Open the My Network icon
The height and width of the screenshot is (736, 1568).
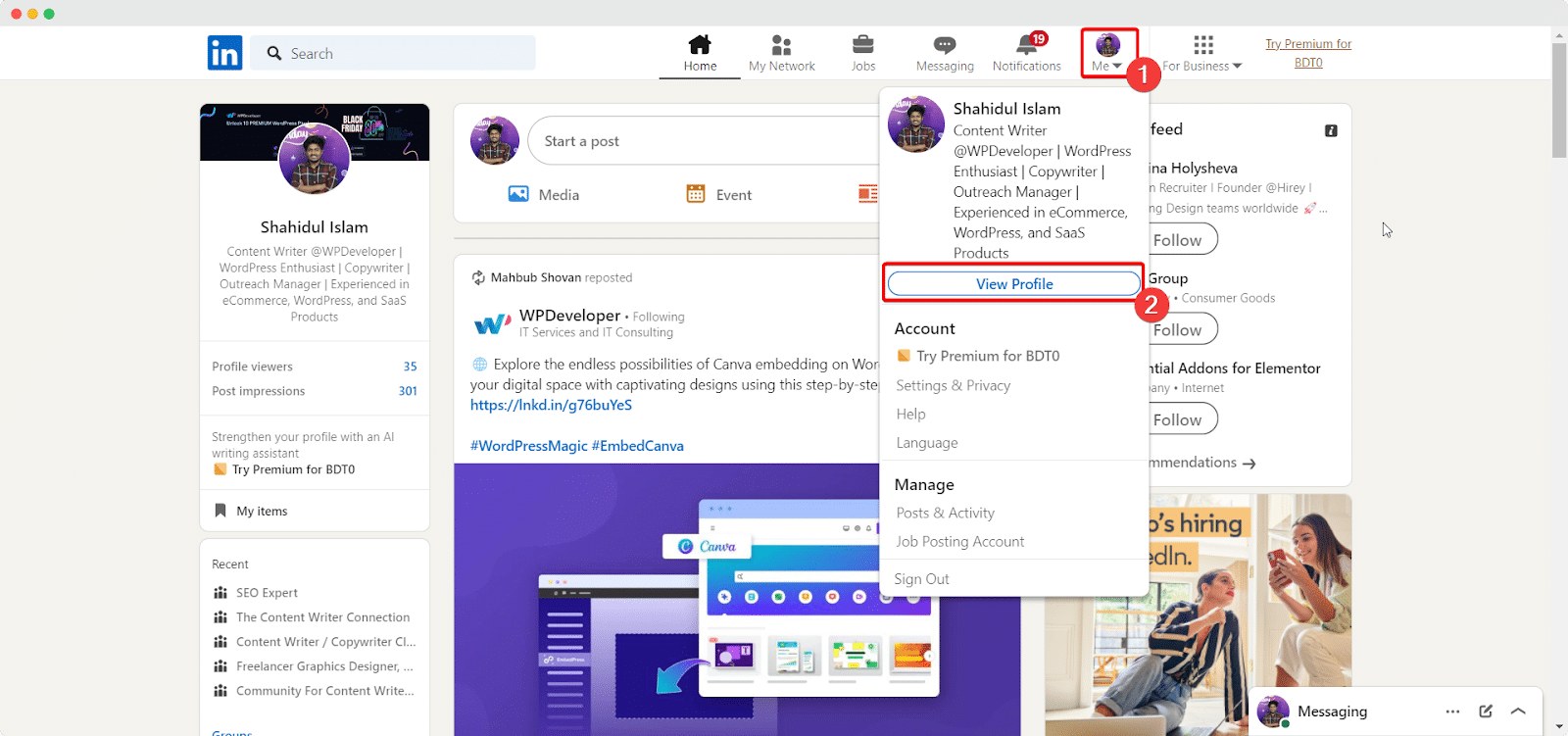(x=781, y=45)
